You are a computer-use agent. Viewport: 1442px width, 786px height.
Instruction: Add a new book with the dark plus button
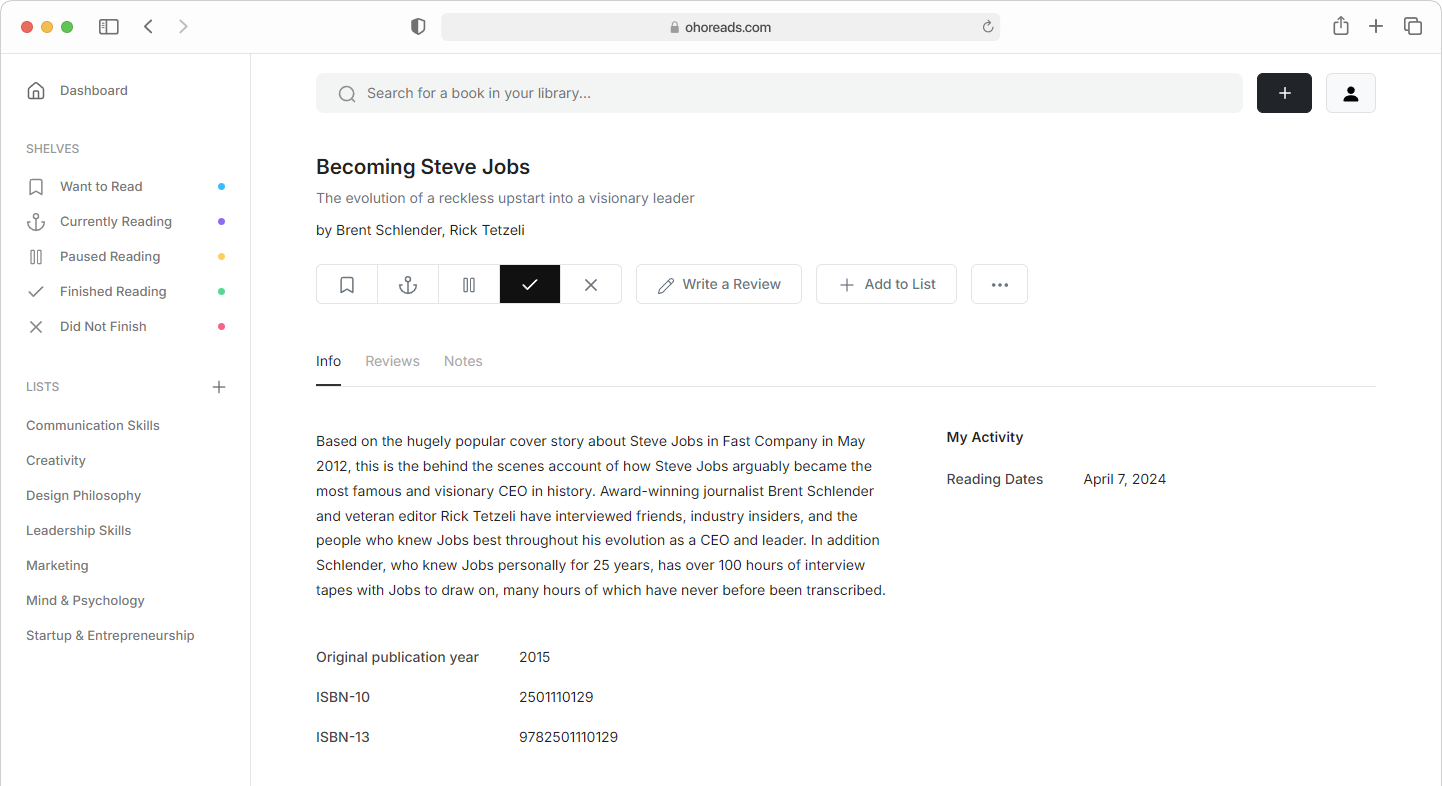pos(1284,93)
